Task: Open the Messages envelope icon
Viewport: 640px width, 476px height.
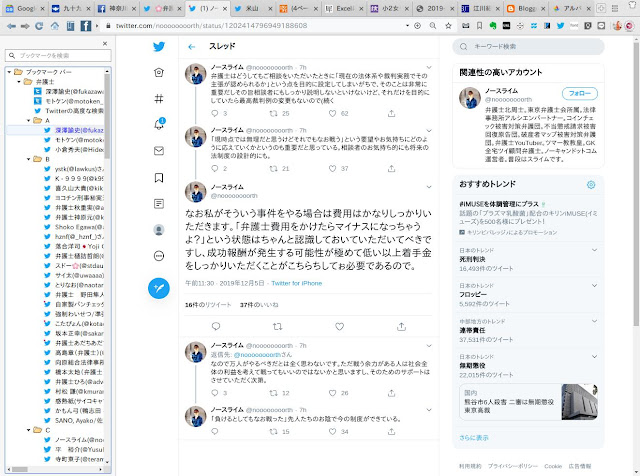Action: (159, 151)
